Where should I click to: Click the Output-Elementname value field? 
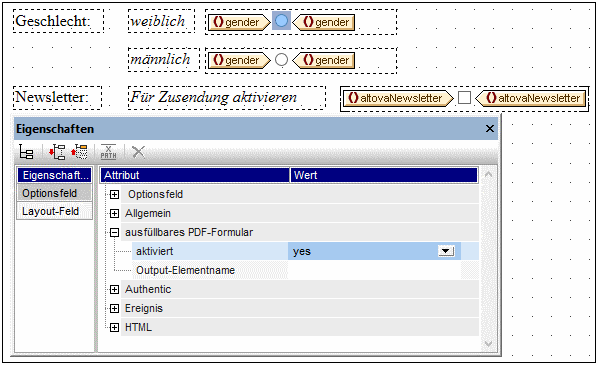374,270
